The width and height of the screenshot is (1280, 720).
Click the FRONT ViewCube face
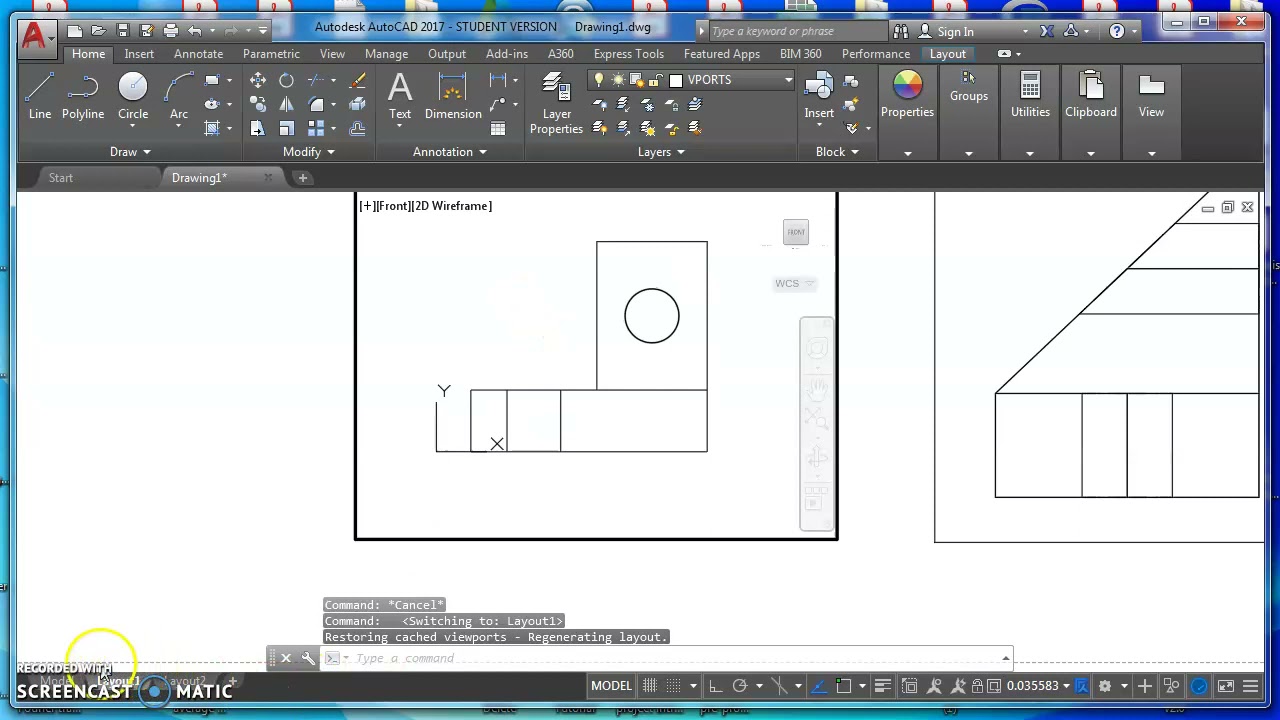click(796, 232)
